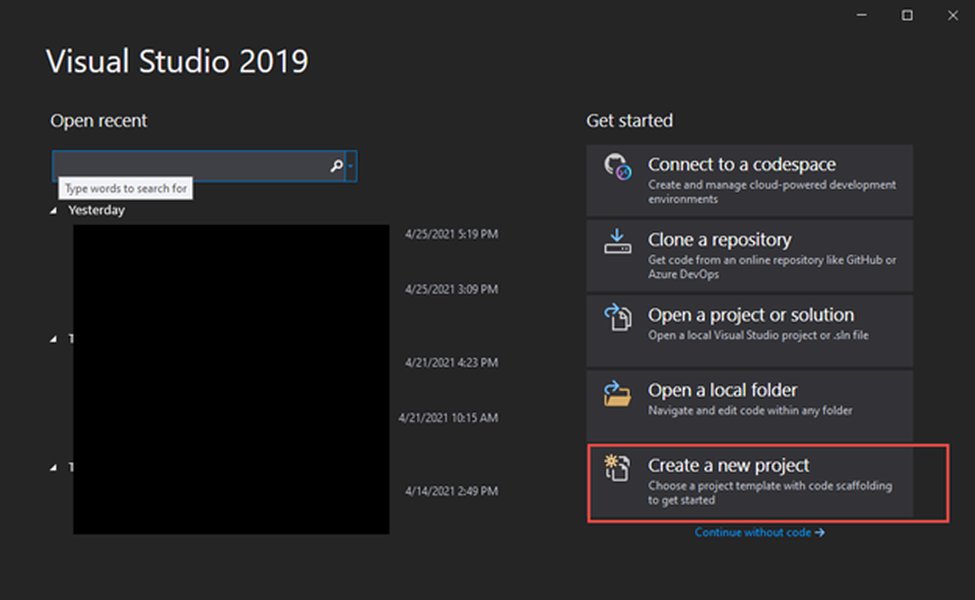975x600 pixels.
Task: Click the Connect to a codespace icon
Action: click(617, 167)
